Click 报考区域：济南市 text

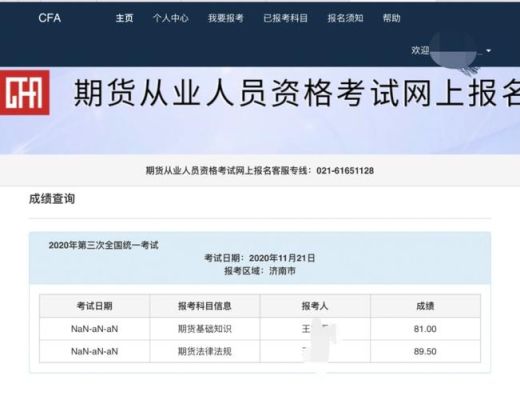pos(260,271)
